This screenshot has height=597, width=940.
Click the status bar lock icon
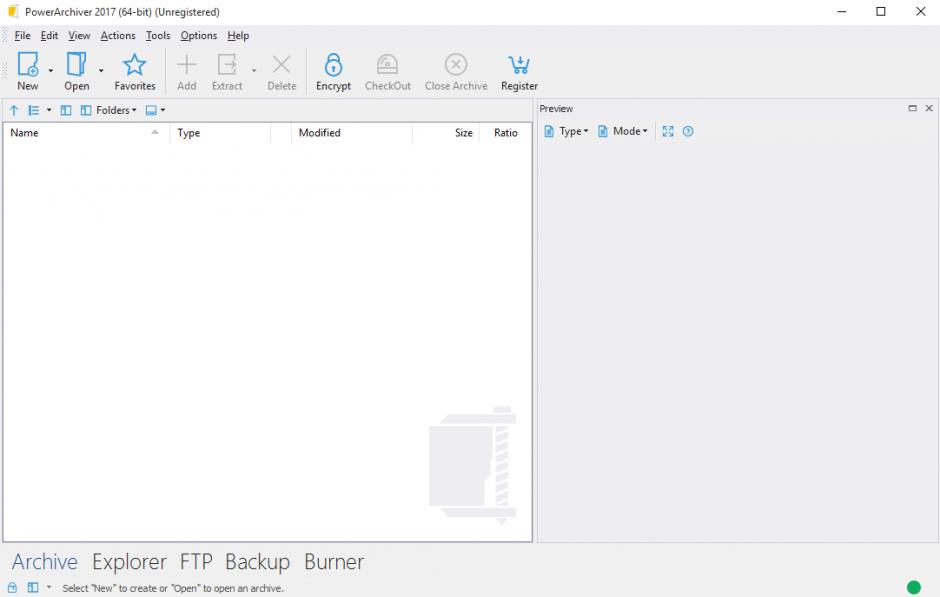tap(13, 588)
